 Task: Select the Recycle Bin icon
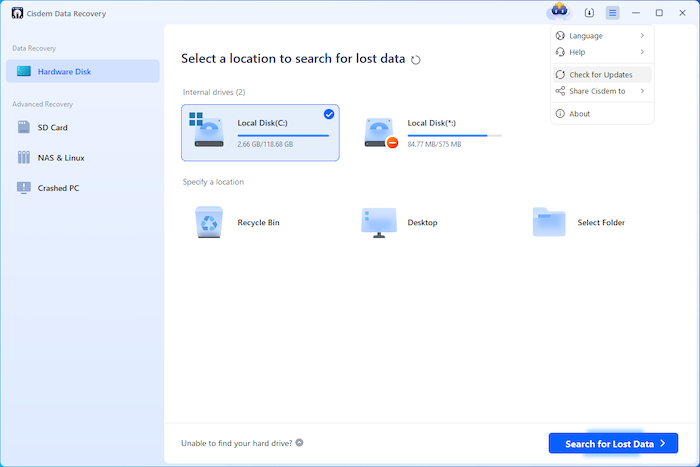coord(209,222)
